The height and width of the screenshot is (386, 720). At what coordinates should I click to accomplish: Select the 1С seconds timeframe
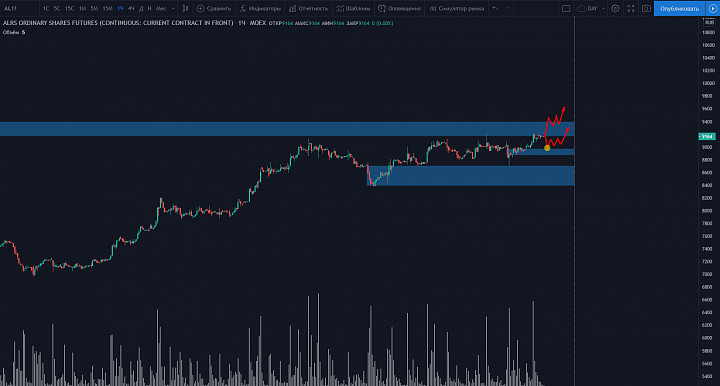46,8
